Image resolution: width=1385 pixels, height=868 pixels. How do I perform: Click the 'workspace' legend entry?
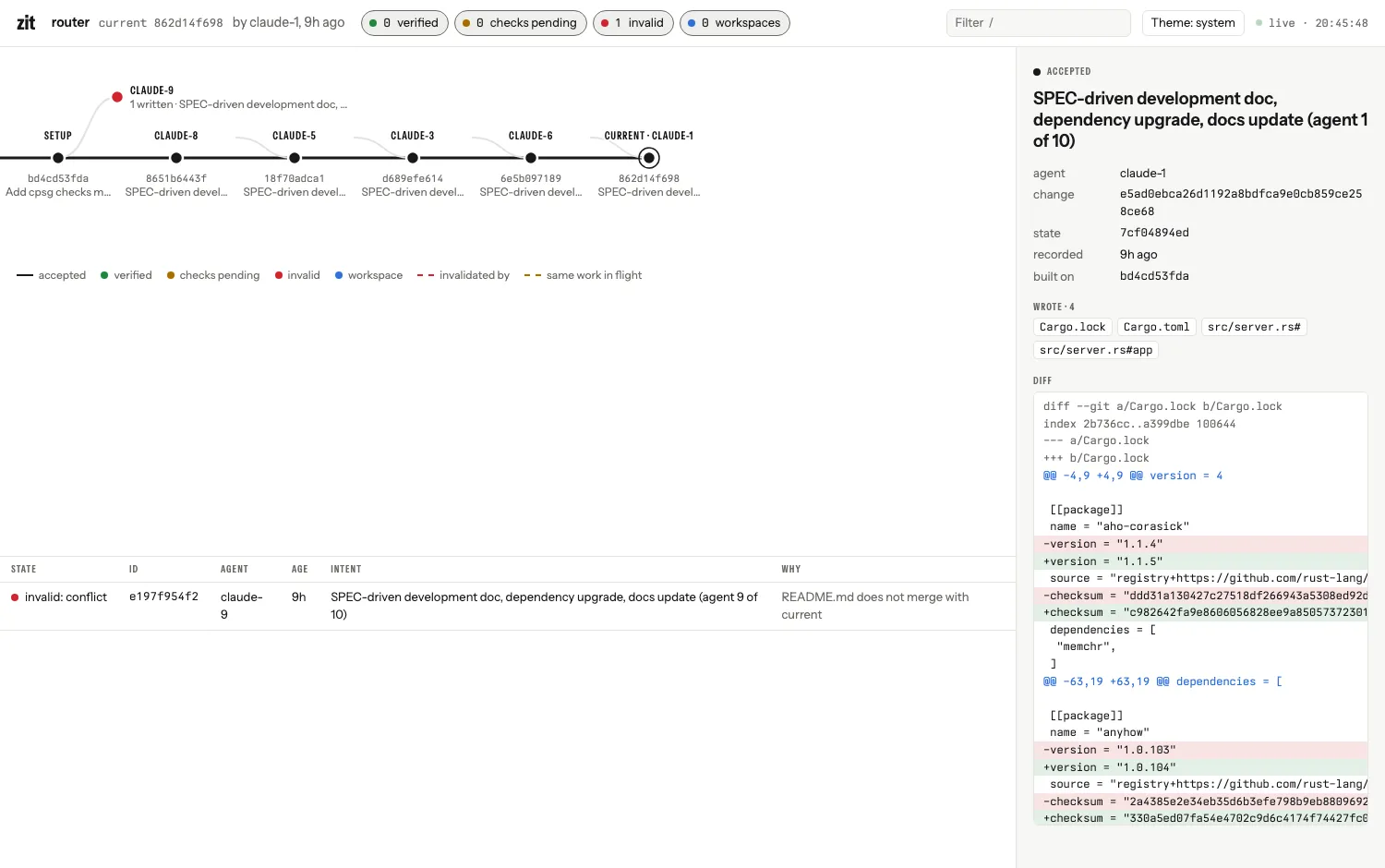pos(368,275)
